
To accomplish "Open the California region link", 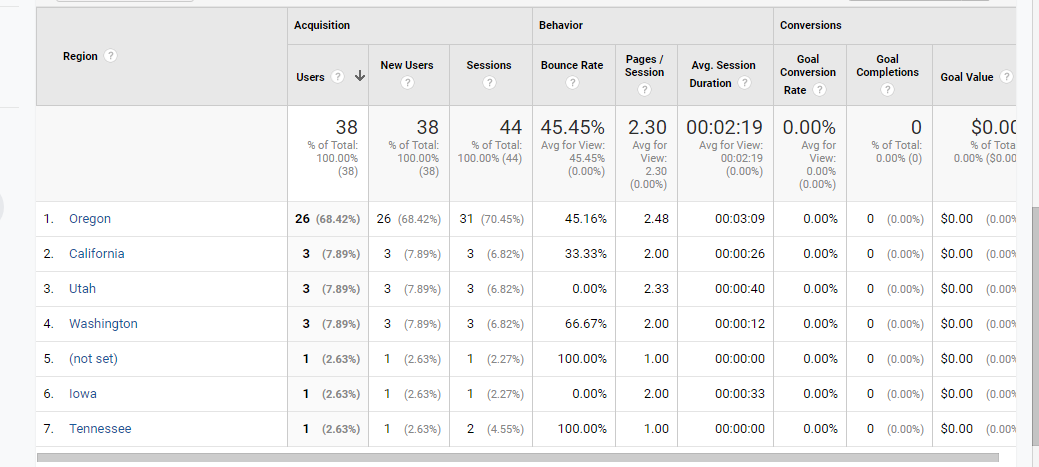I will (x=97, y=254).
